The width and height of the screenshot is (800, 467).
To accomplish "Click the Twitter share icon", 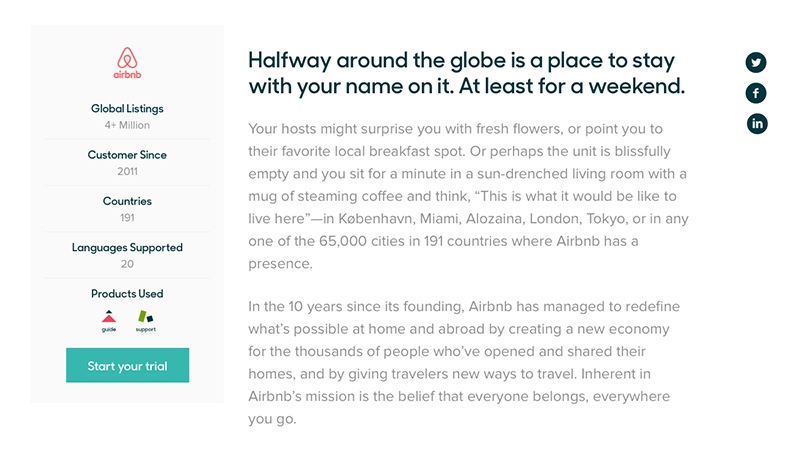I will pyautogui.click(x=756, y=63).
